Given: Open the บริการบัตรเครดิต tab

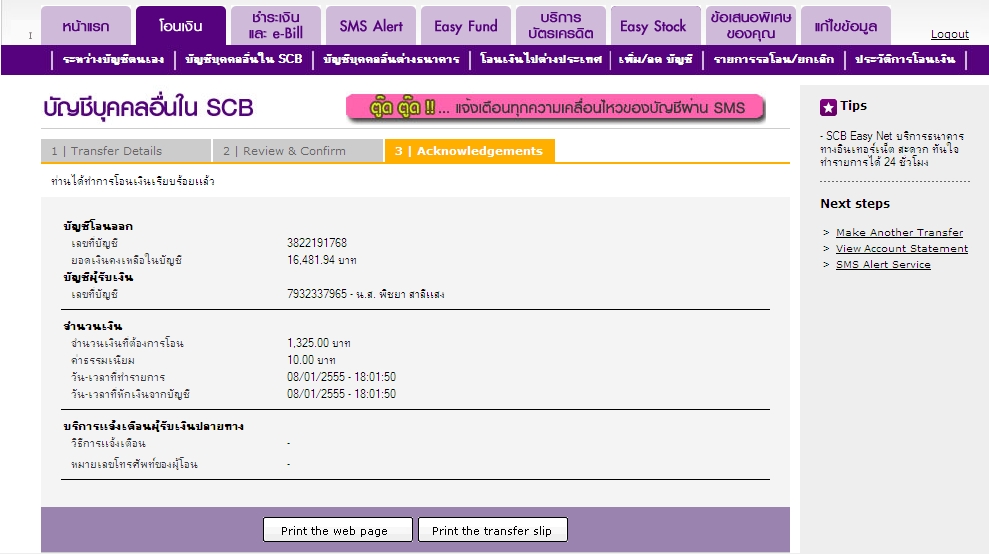Looking at the screenshot, I should (x=561, y=26).
